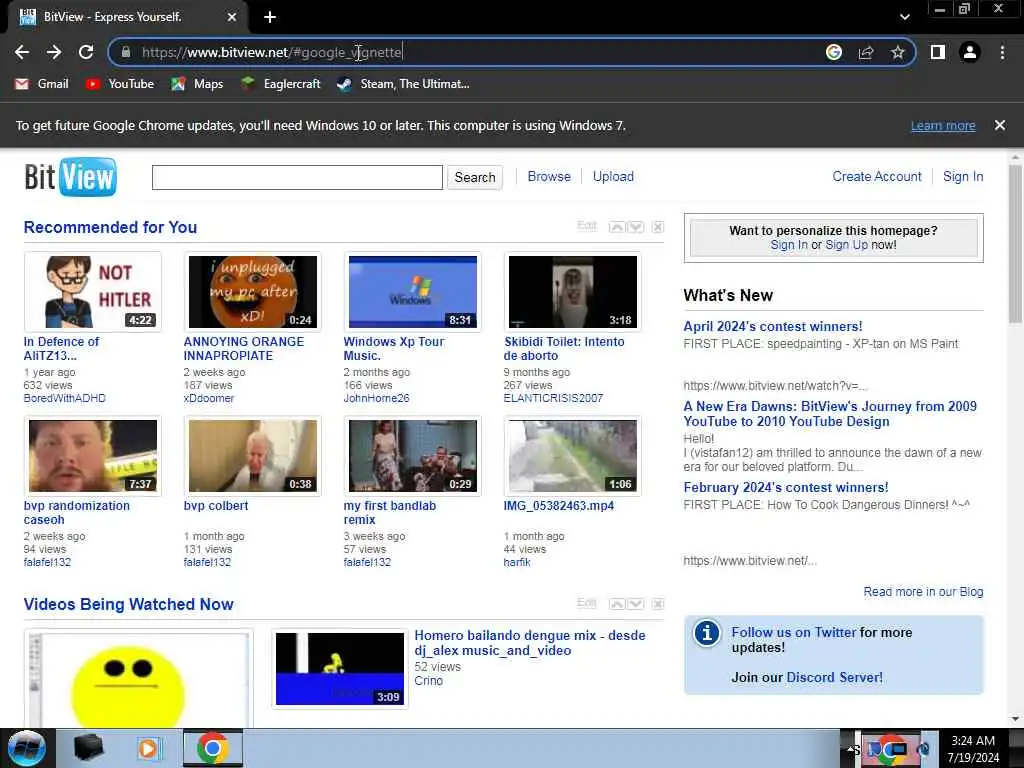Click Sign In in header
The width and height of the screenshot is (1024, 768).
coord(963,176)
